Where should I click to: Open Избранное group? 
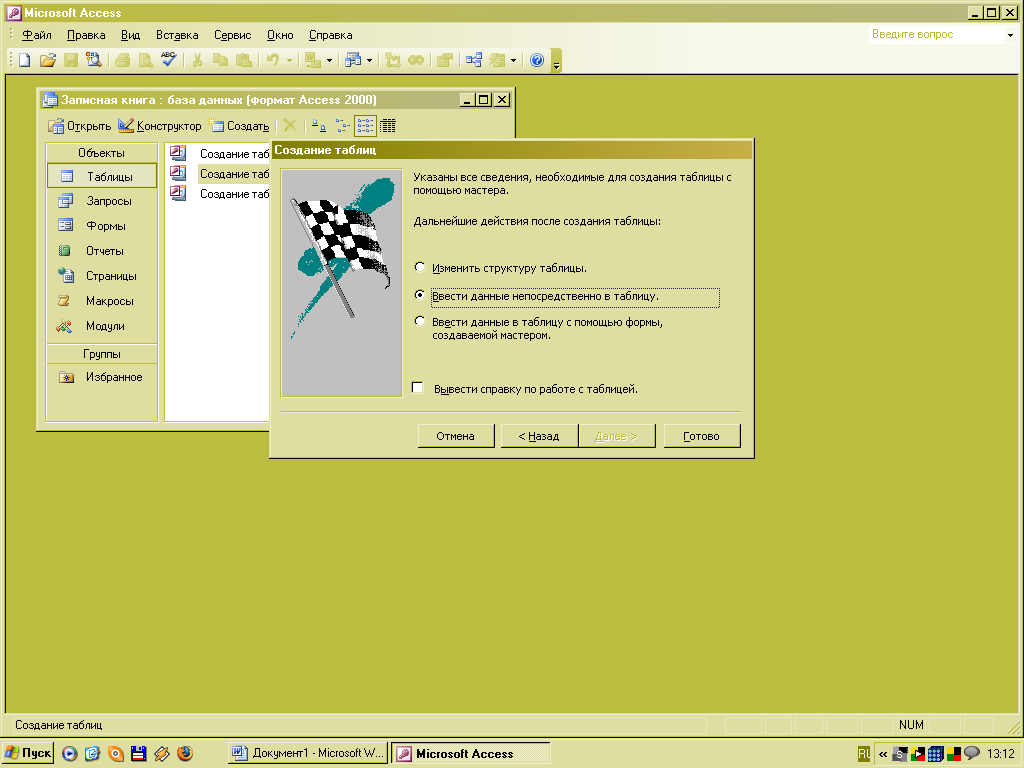click(102, 377)
